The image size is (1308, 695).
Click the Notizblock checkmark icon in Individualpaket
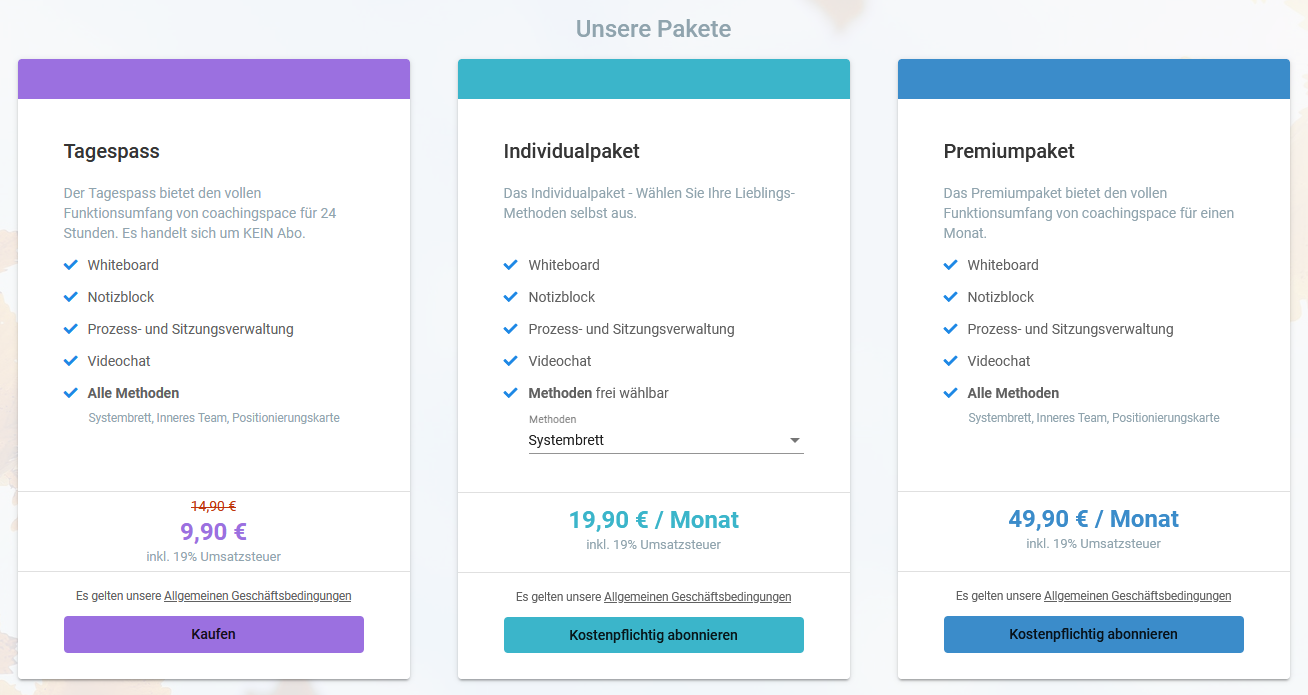tap(510, 297)
